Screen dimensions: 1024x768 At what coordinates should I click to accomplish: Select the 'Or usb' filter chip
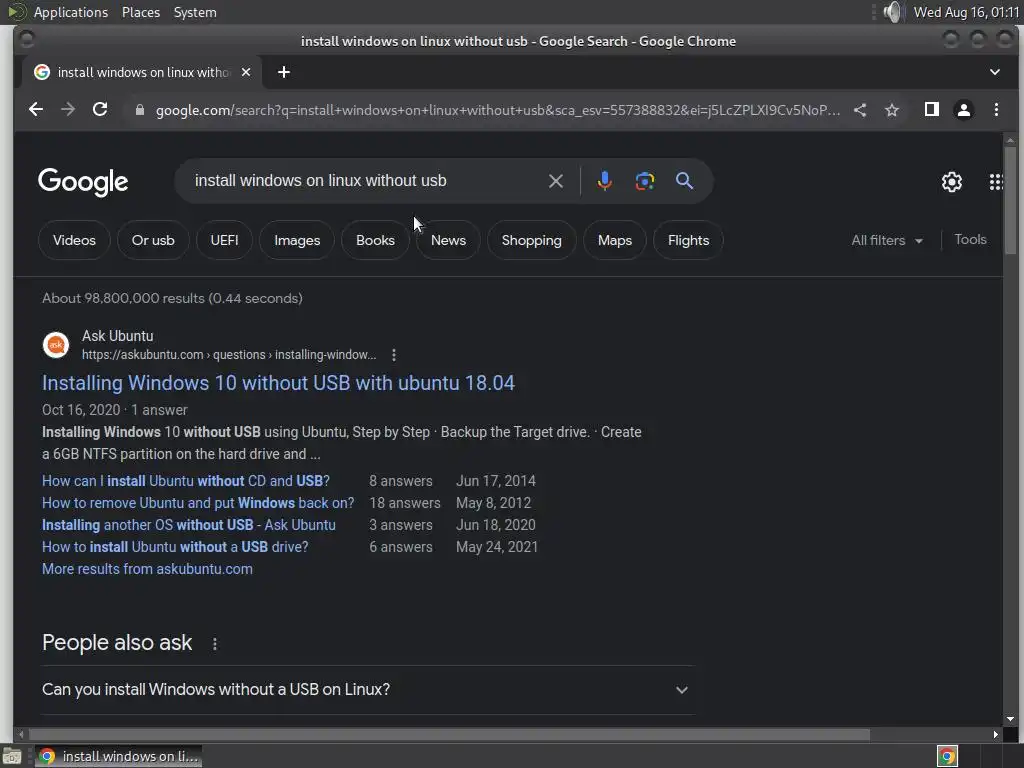153,240
